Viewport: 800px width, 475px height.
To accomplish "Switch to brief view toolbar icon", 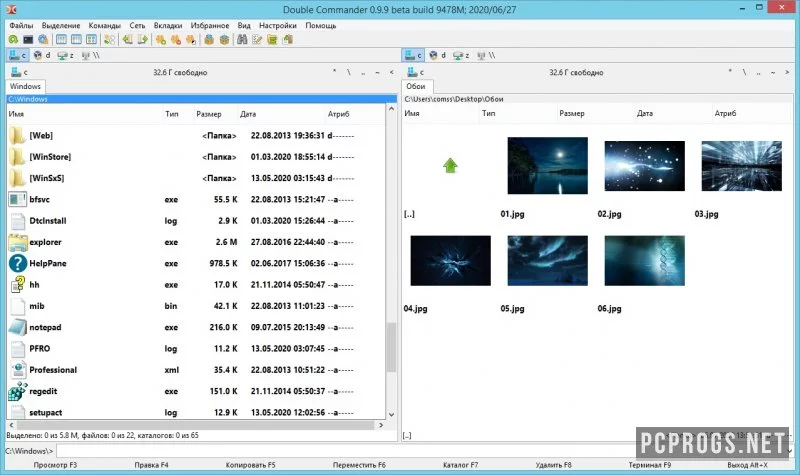I will pos(61,39).
